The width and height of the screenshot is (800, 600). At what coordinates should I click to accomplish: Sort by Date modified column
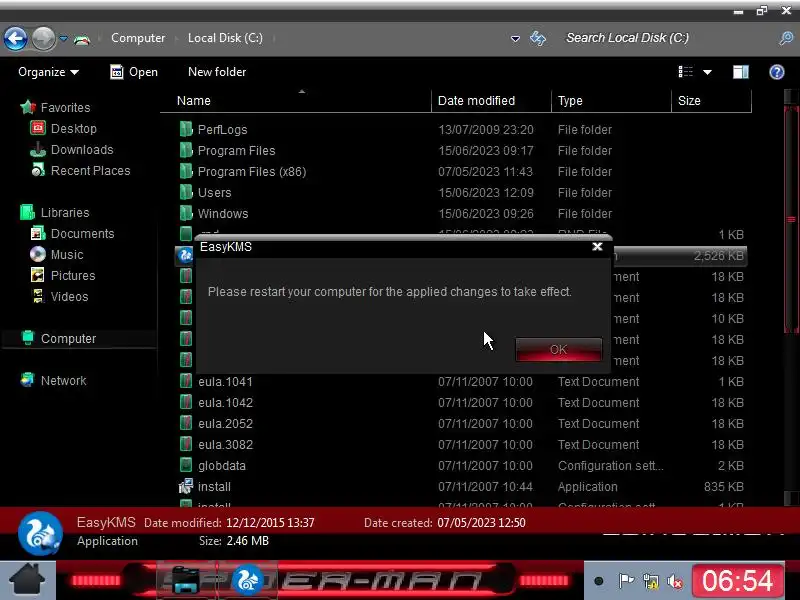(x=491, y=101)
